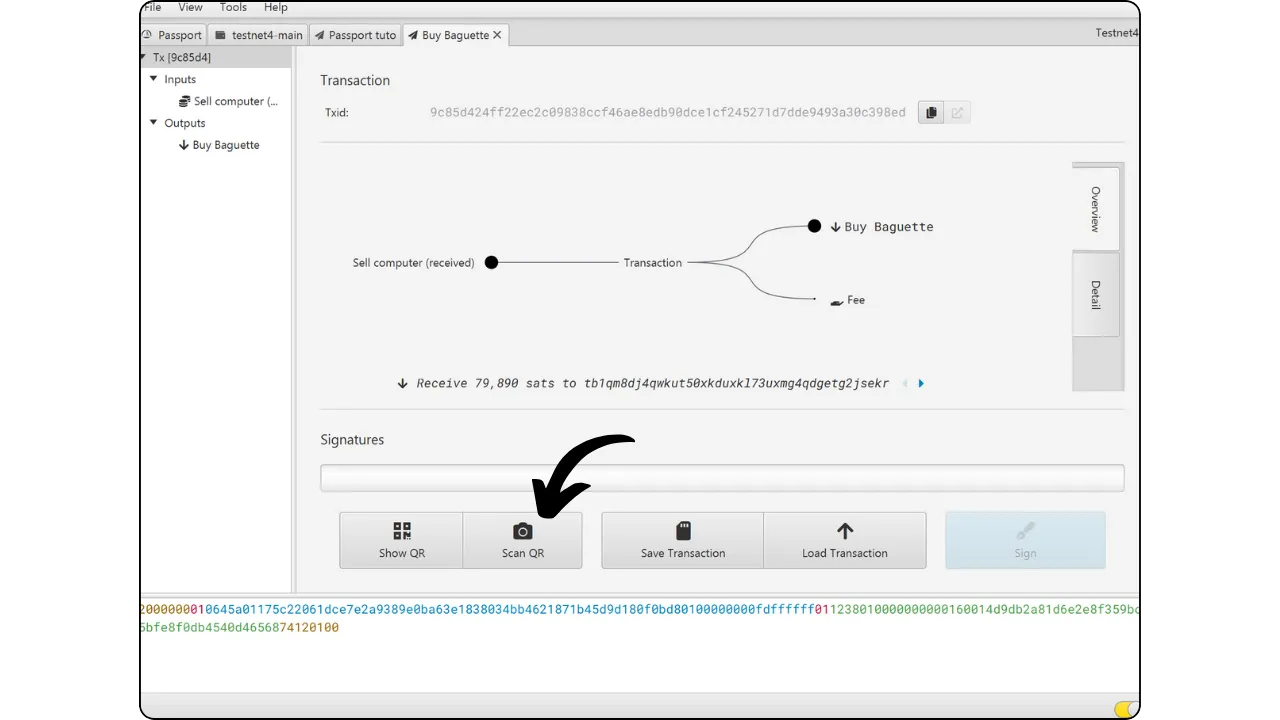Image resolution: width=1280 pixels, height=720 pixels.
Task: Collapse the Outputs tree node
Action: (x=154, y=123)
